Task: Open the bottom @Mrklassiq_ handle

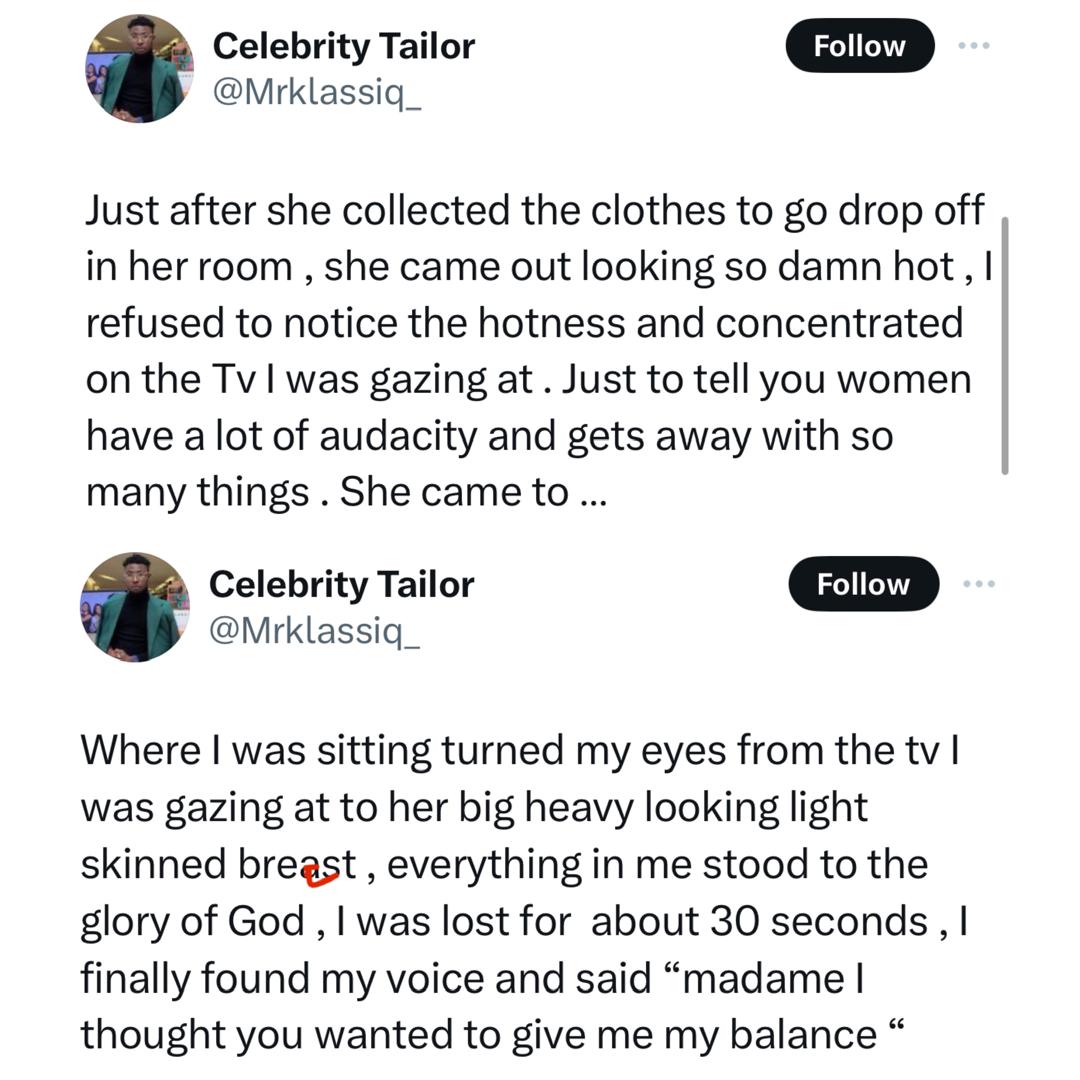Action: [x=314, y=631]
